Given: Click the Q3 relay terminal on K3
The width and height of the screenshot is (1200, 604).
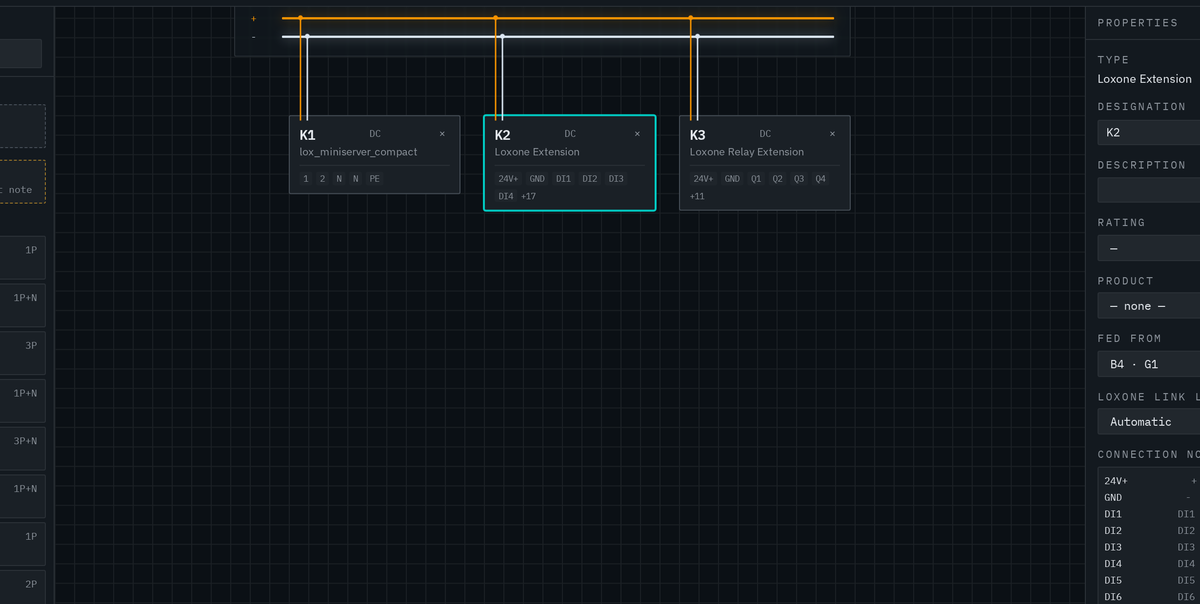Looking at the screenshot, I should coord(799,179).
